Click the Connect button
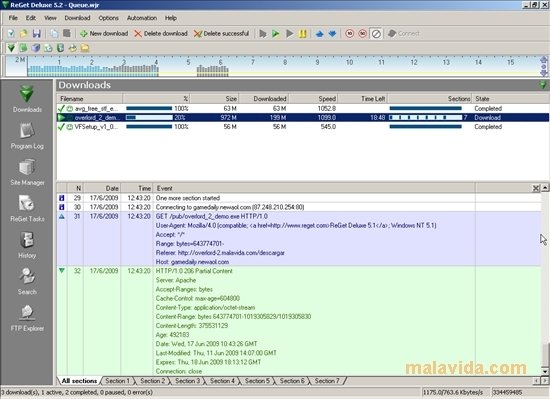 (404, 34)
